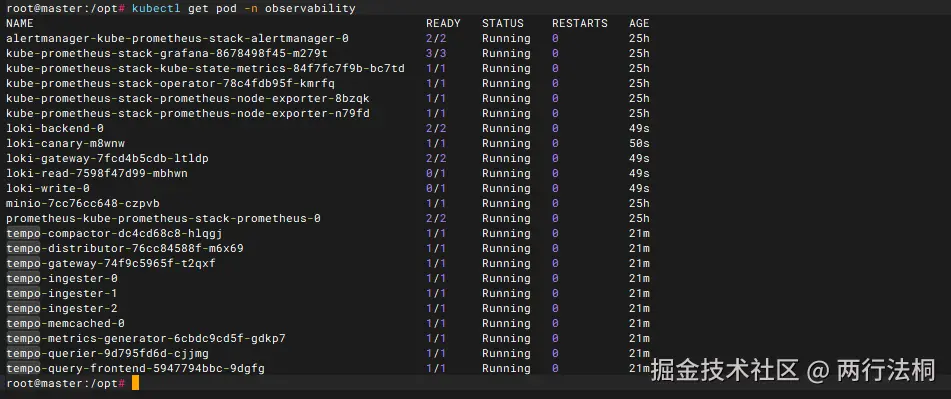Select node-exporter-n79fd pod name
The width and height of the screenshot is (951, 399).
click(188, 113)
